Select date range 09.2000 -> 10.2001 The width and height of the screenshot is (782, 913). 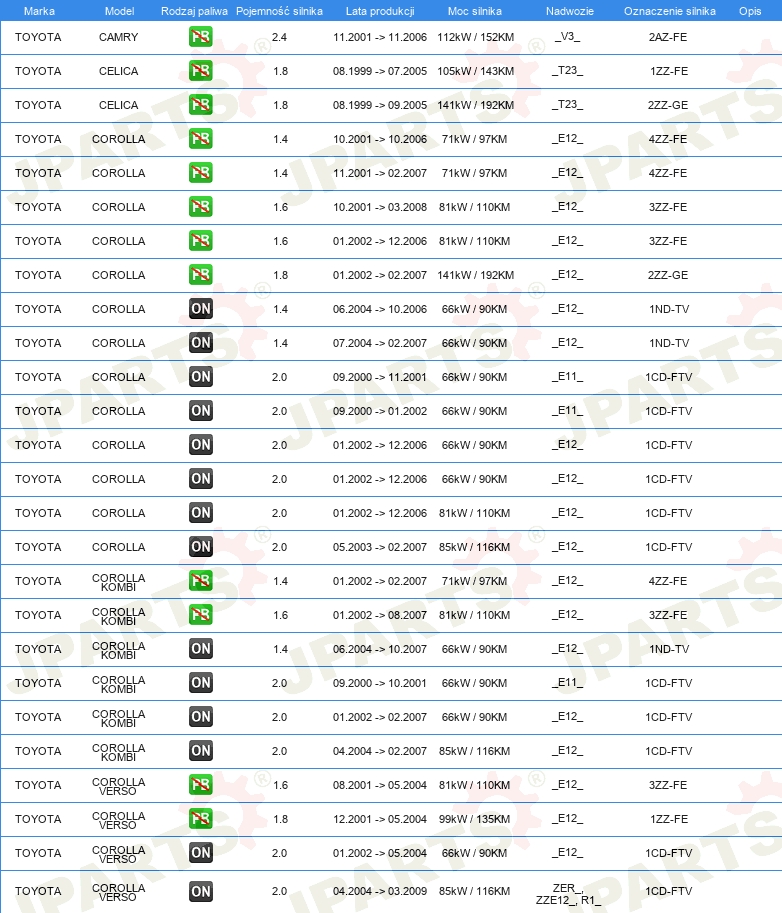coord(380,683)
